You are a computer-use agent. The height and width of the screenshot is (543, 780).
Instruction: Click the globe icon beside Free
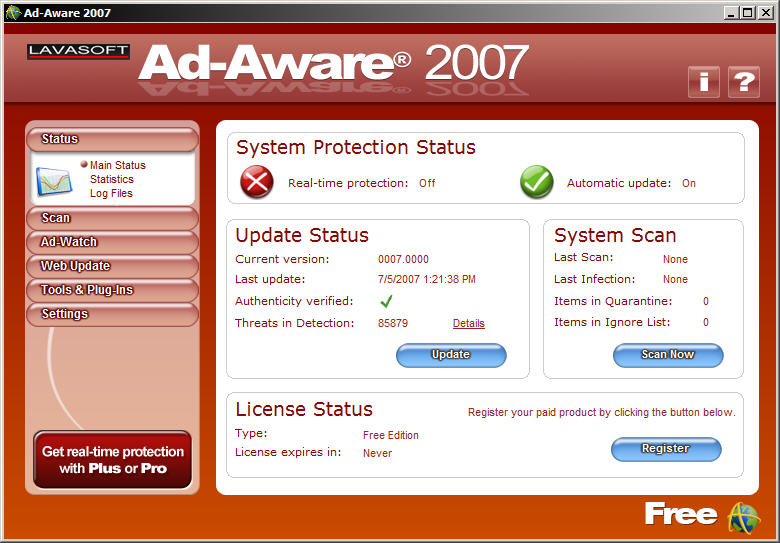coord(744,517)
